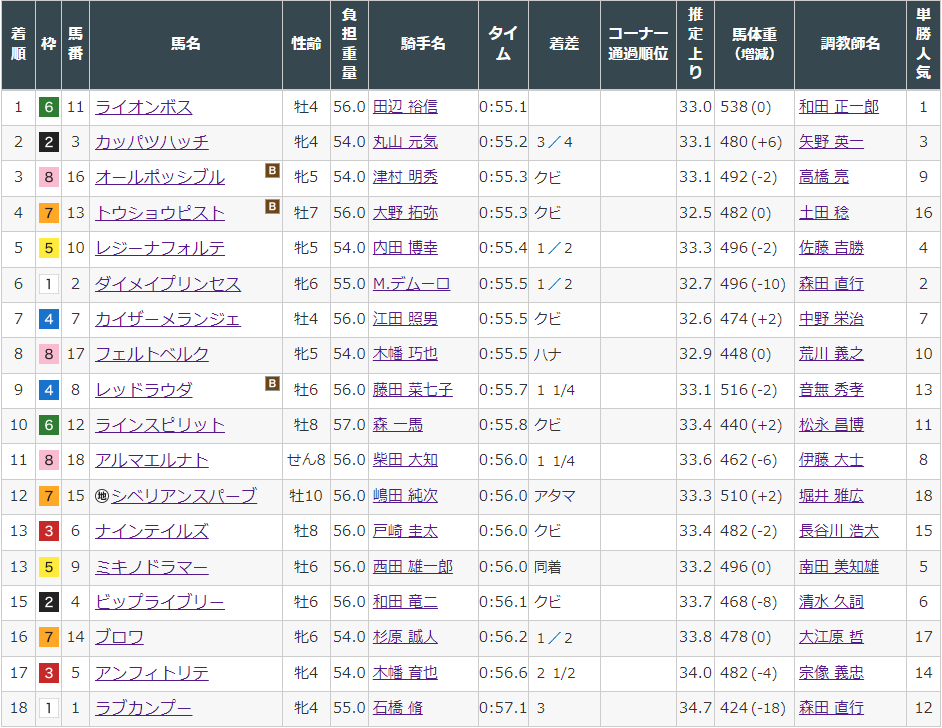Click jockey link 戸崎 圭太
Screen dimensions: 942x728
pos(405,531)
